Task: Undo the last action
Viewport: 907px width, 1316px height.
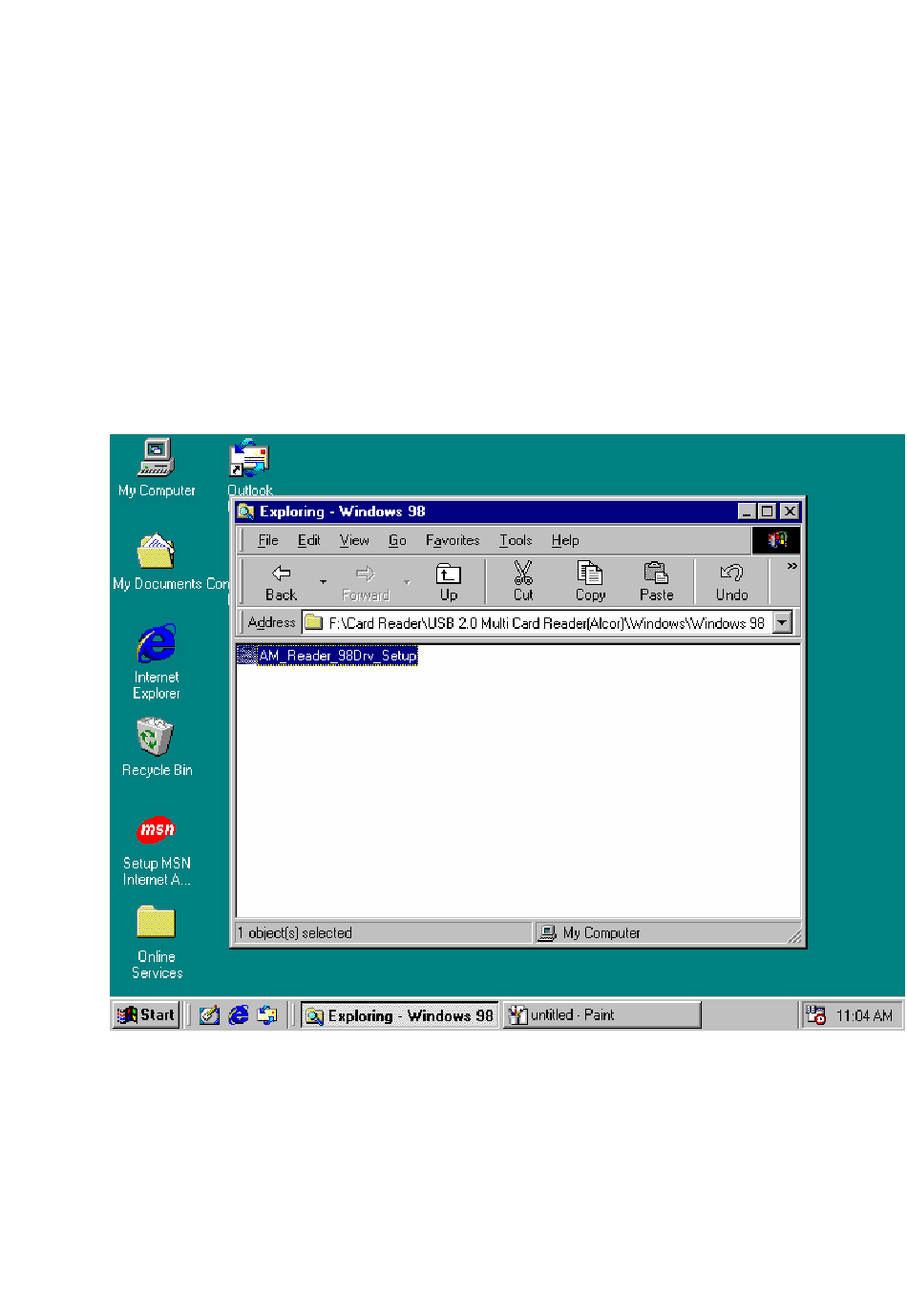Action: coord(732,582)
